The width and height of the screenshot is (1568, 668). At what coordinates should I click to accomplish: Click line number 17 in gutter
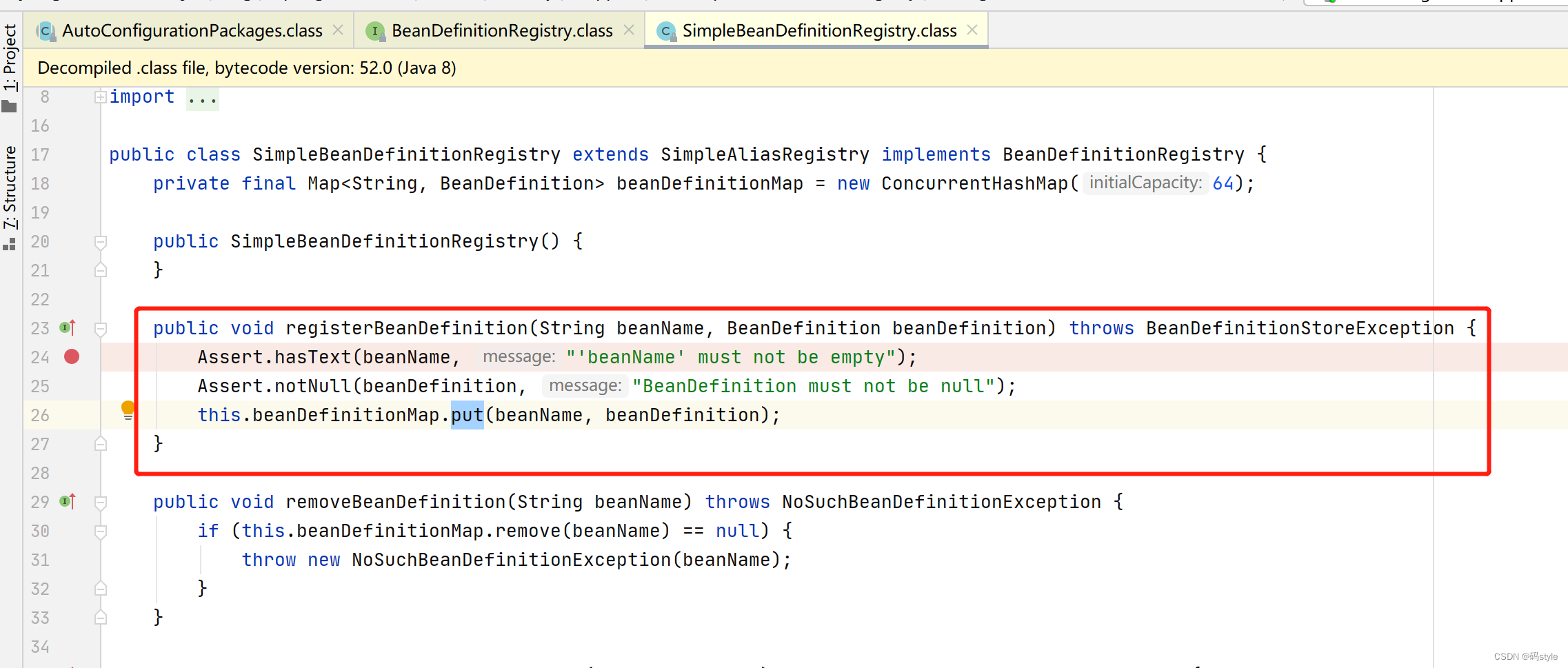(x=40, y=154)
